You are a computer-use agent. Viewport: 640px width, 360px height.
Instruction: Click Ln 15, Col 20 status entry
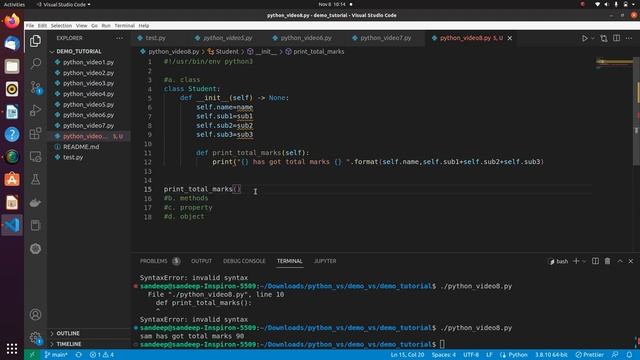407,355
